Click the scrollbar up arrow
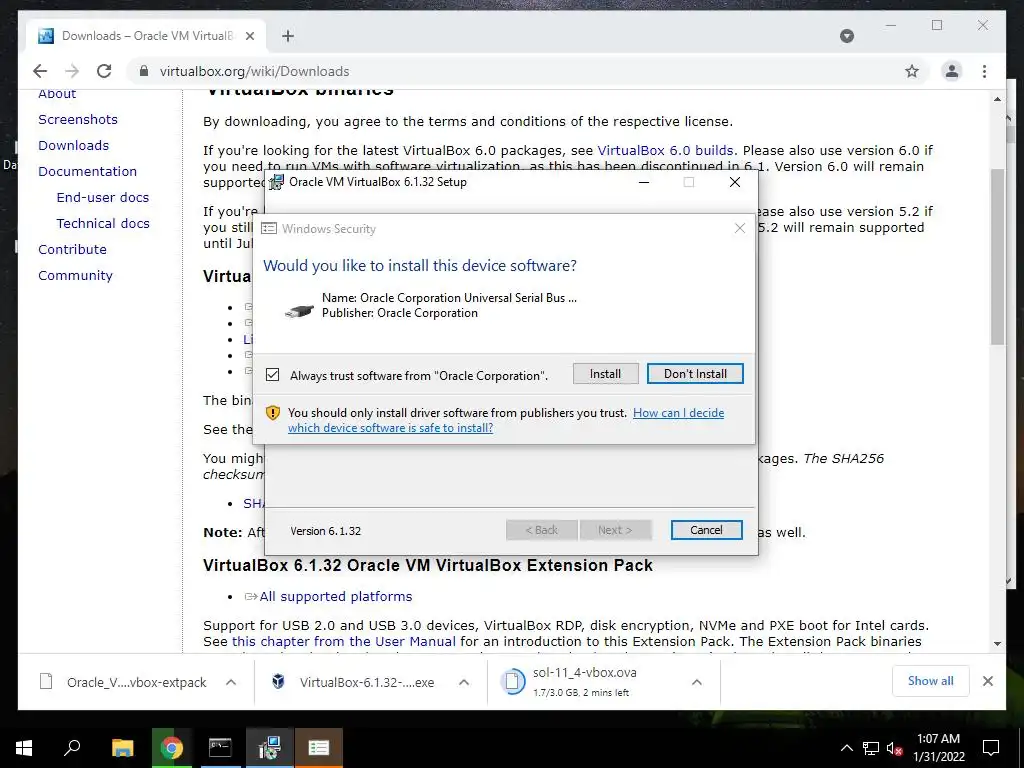The height and width of the screenshot is (768, 1024). (997, 99)
